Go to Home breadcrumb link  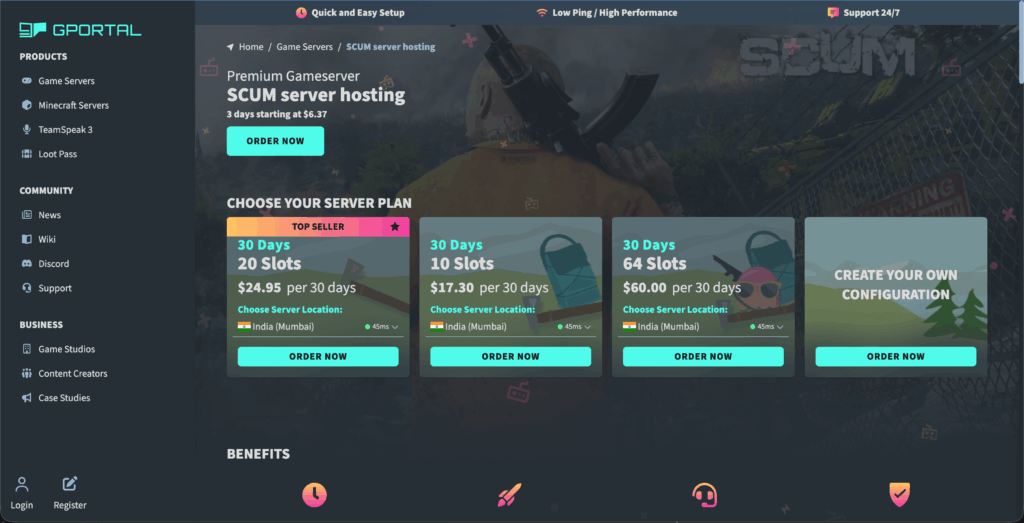(251, 47)
